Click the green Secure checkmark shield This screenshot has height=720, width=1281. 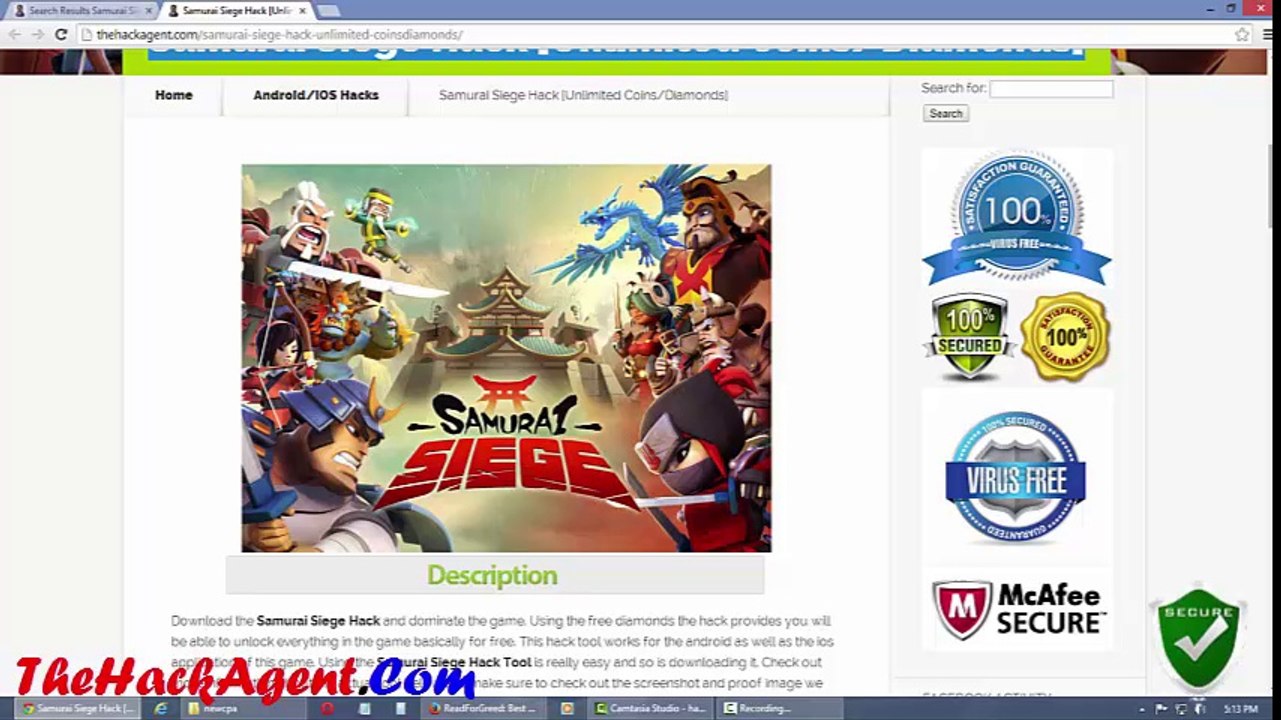pos(1198,638)
